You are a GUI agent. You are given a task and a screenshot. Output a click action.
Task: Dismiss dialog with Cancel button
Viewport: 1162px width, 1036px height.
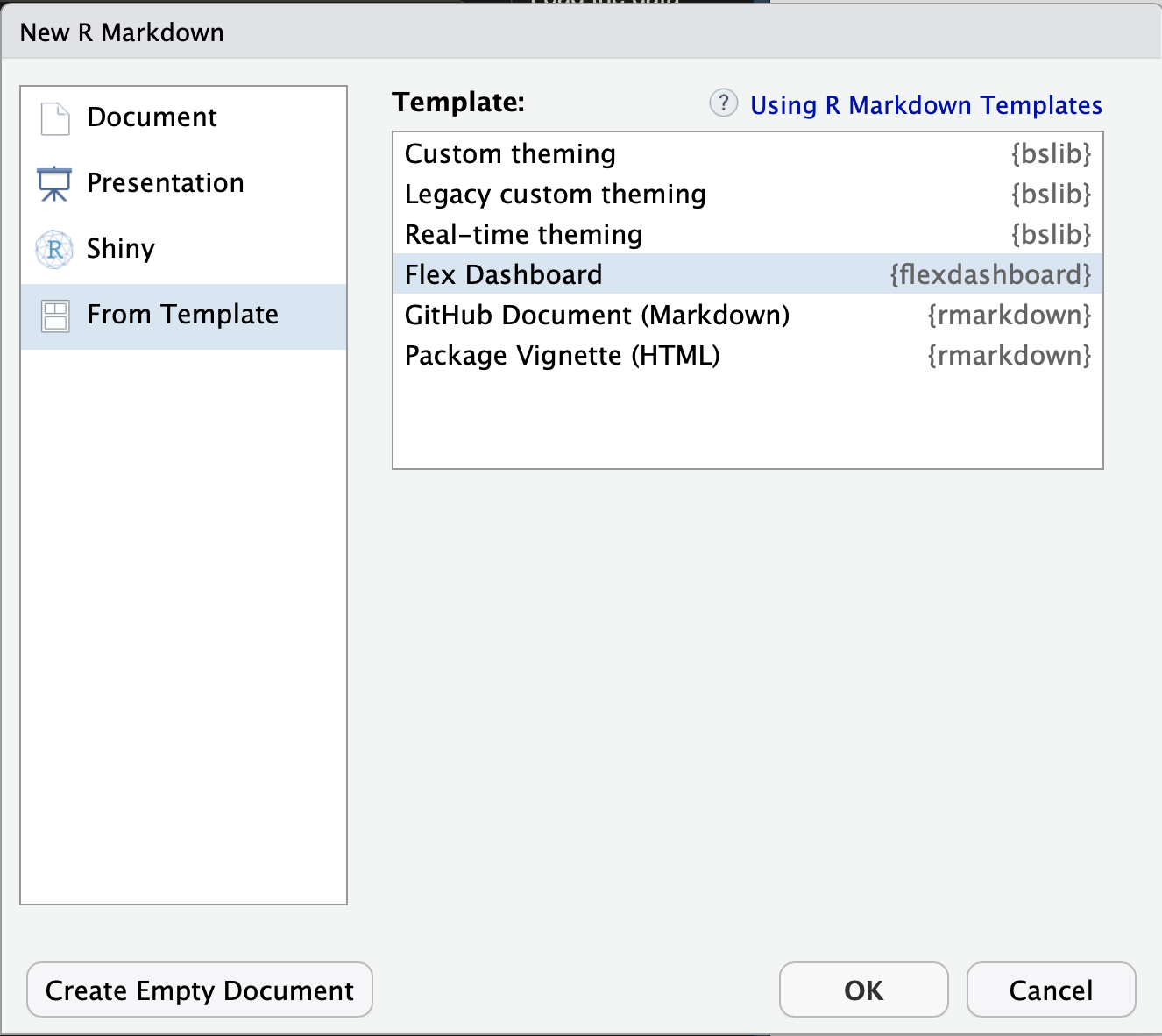click(1052, 990)
